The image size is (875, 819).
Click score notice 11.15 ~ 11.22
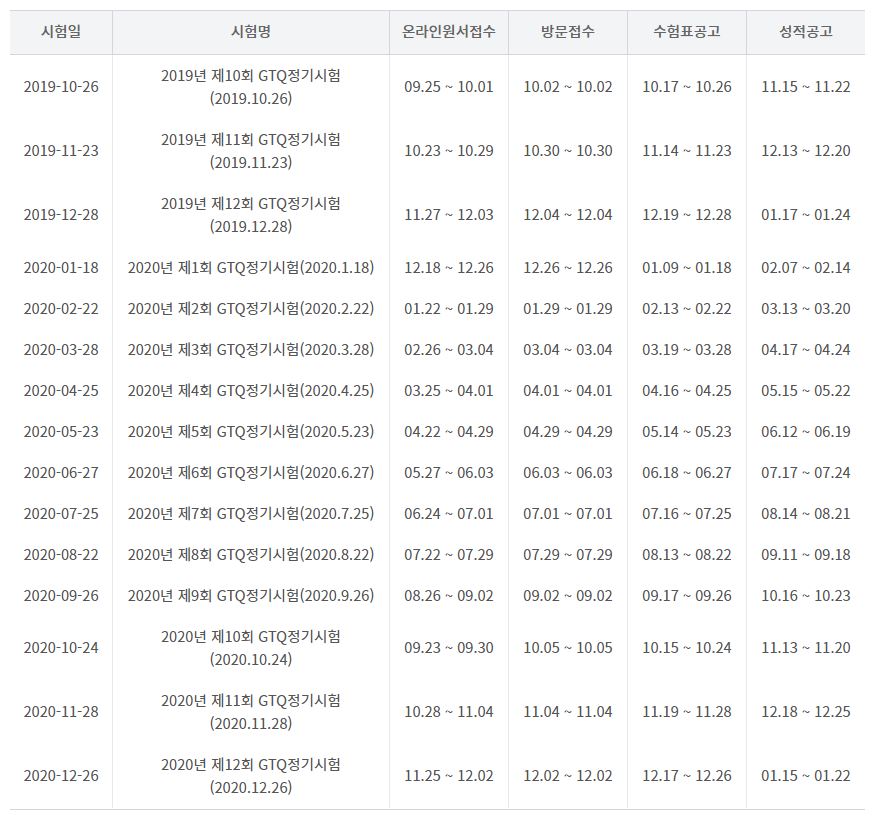coord(806,87)
